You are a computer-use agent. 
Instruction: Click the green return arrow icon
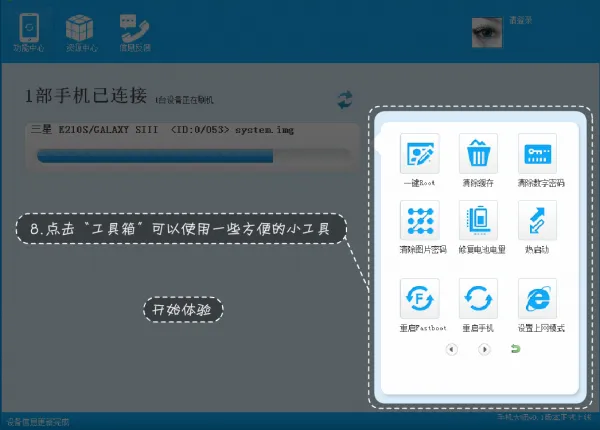click(x=515, y=349)
